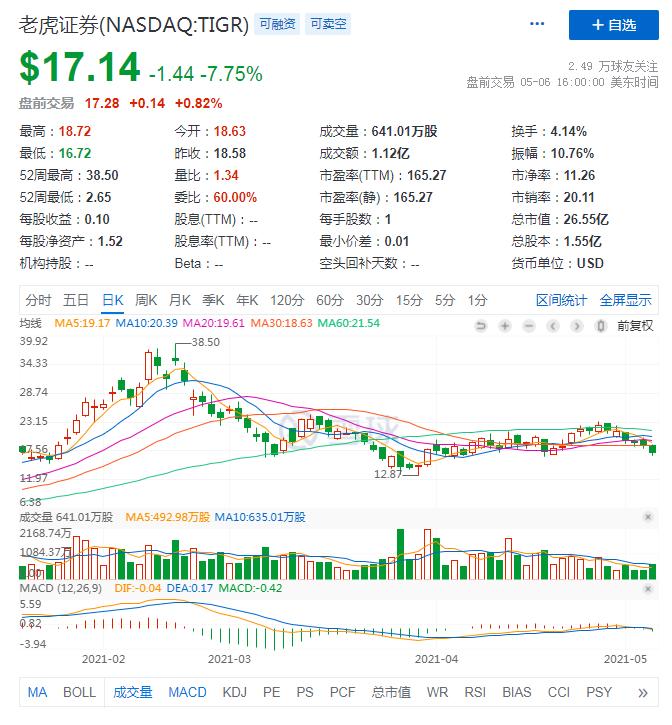Click the MA60:21.54 legend label
The height and width of the screenshot is (725, 672).
(349, 323)
